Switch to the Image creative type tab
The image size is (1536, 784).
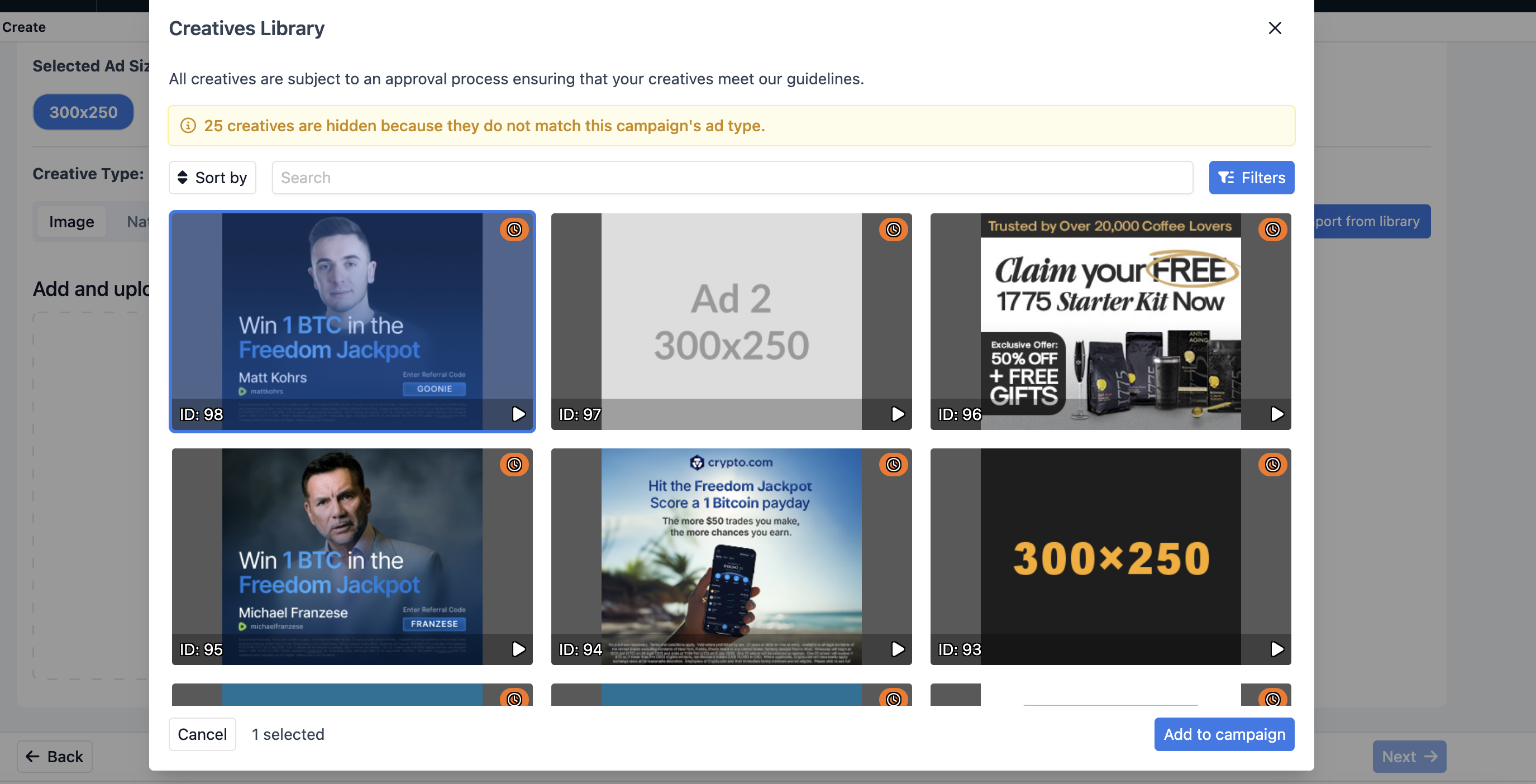tap(71, 222)
